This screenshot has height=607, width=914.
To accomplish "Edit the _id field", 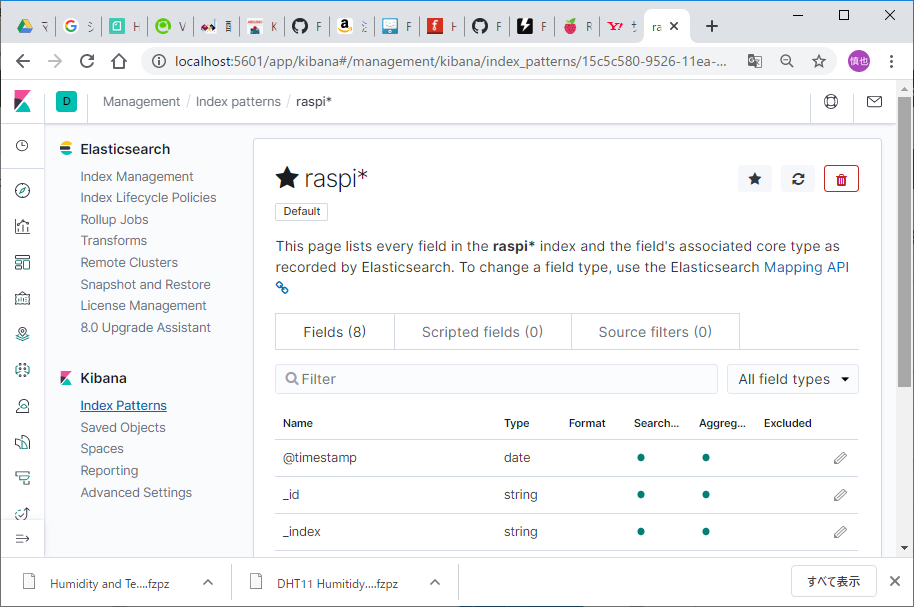I will [840, 495].
